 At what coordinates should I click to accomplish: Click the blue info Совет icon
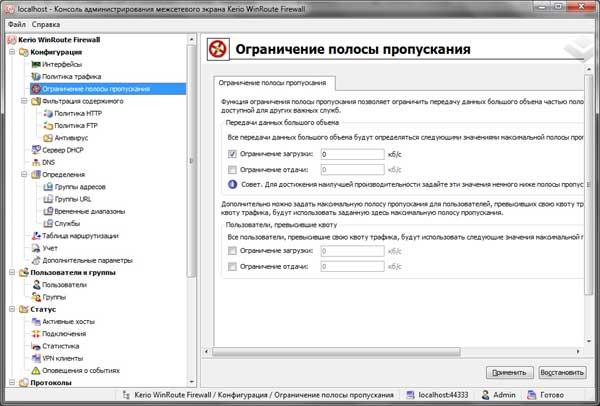232,184
